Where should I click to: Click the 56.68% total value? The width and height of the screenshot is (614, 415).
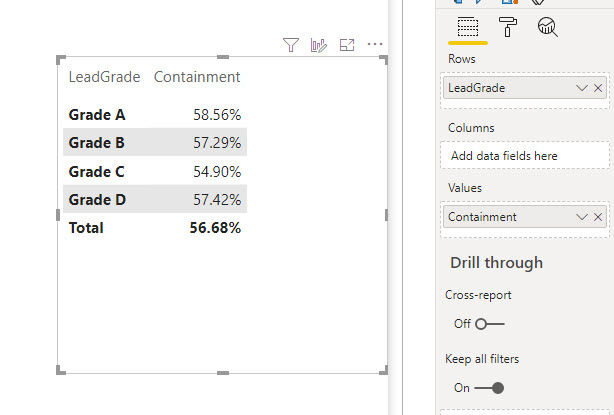point(215,228)
